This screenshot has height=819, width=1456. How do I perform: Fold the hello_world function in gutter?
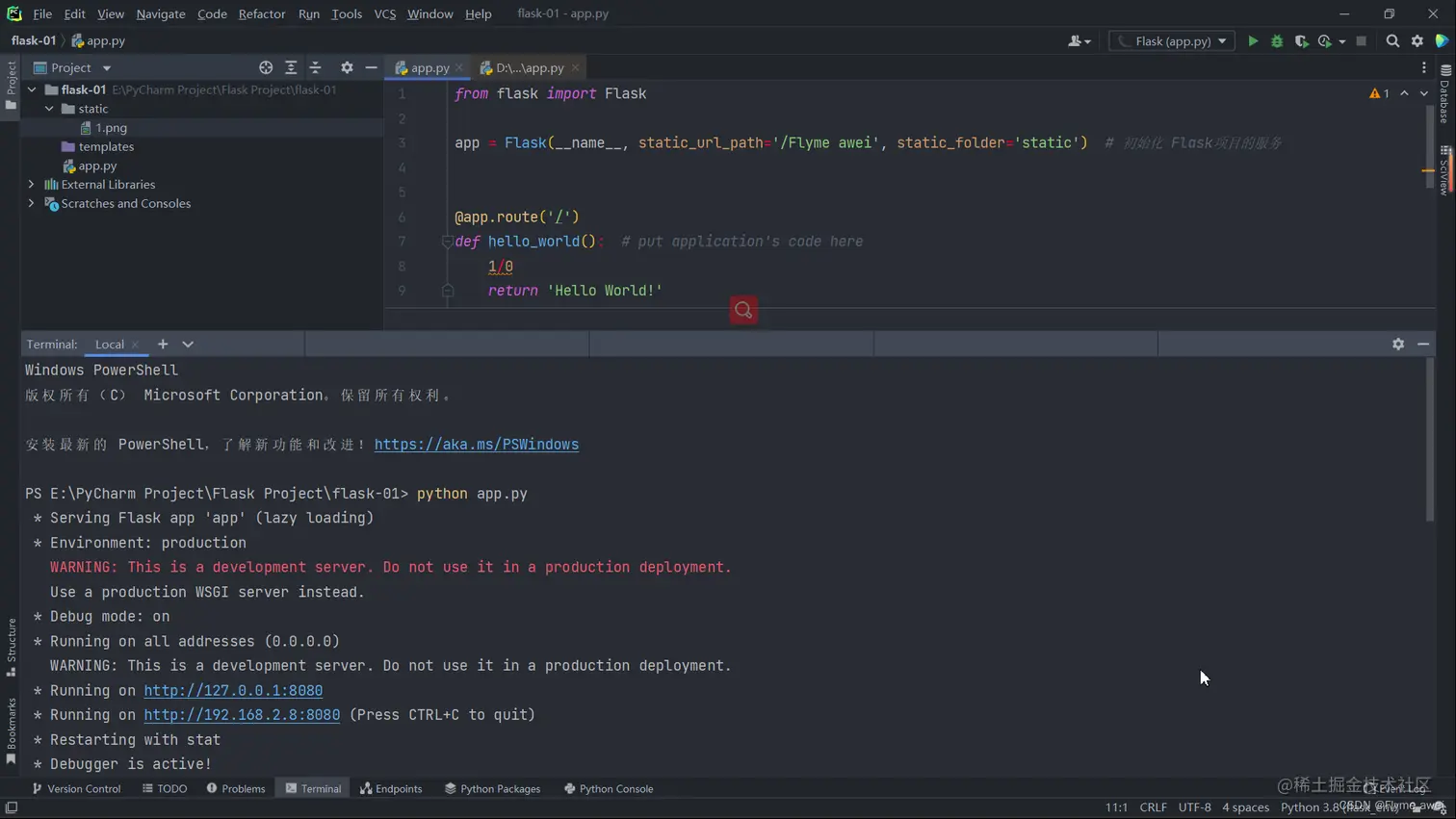(x=447, y=242)
